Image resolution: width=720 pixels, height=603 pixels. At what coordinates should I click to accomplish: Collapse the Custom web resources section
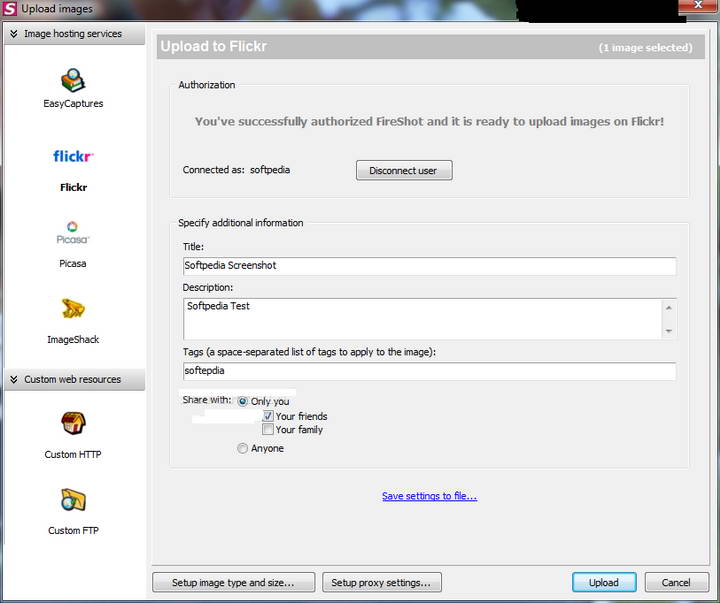(x=74, y=379)
